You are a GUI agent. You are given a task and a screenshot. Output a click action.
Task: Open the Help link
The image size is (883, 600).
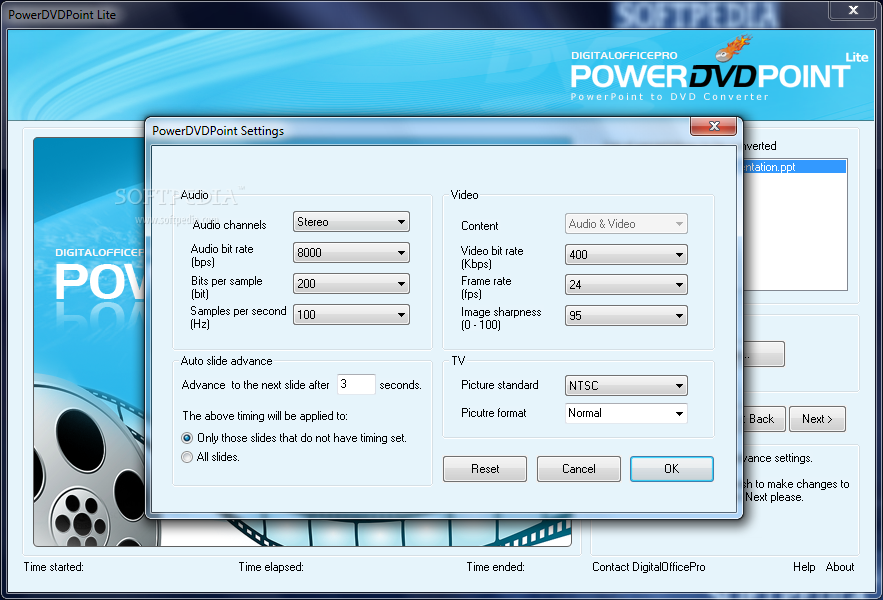(x=804, y=567)
